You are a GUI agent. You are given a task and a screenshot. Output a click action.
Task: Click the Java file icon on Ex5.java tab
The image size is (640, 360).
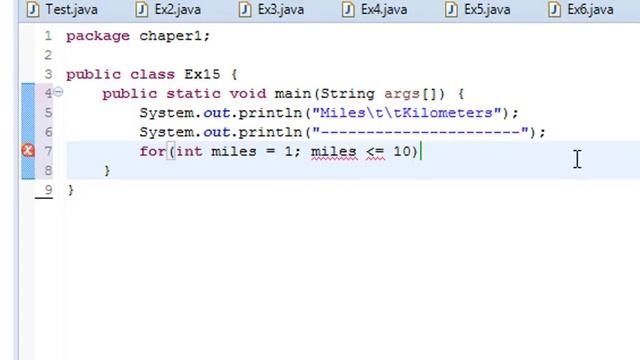pyautogui.click(x=451, y=9)
